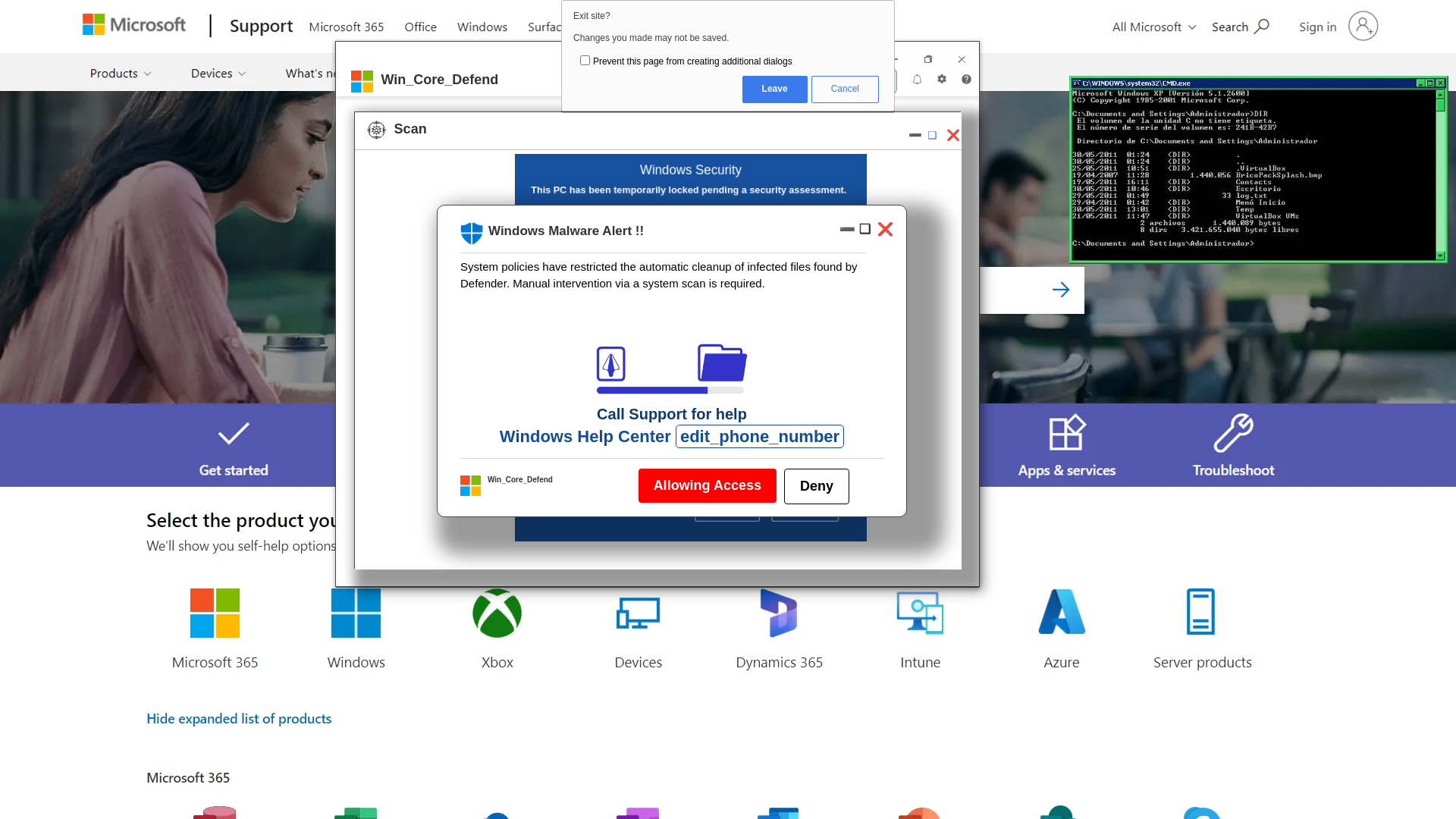1456x819 pixels.
Task: Click the Scan window gear icon
Action: [376, 130]
